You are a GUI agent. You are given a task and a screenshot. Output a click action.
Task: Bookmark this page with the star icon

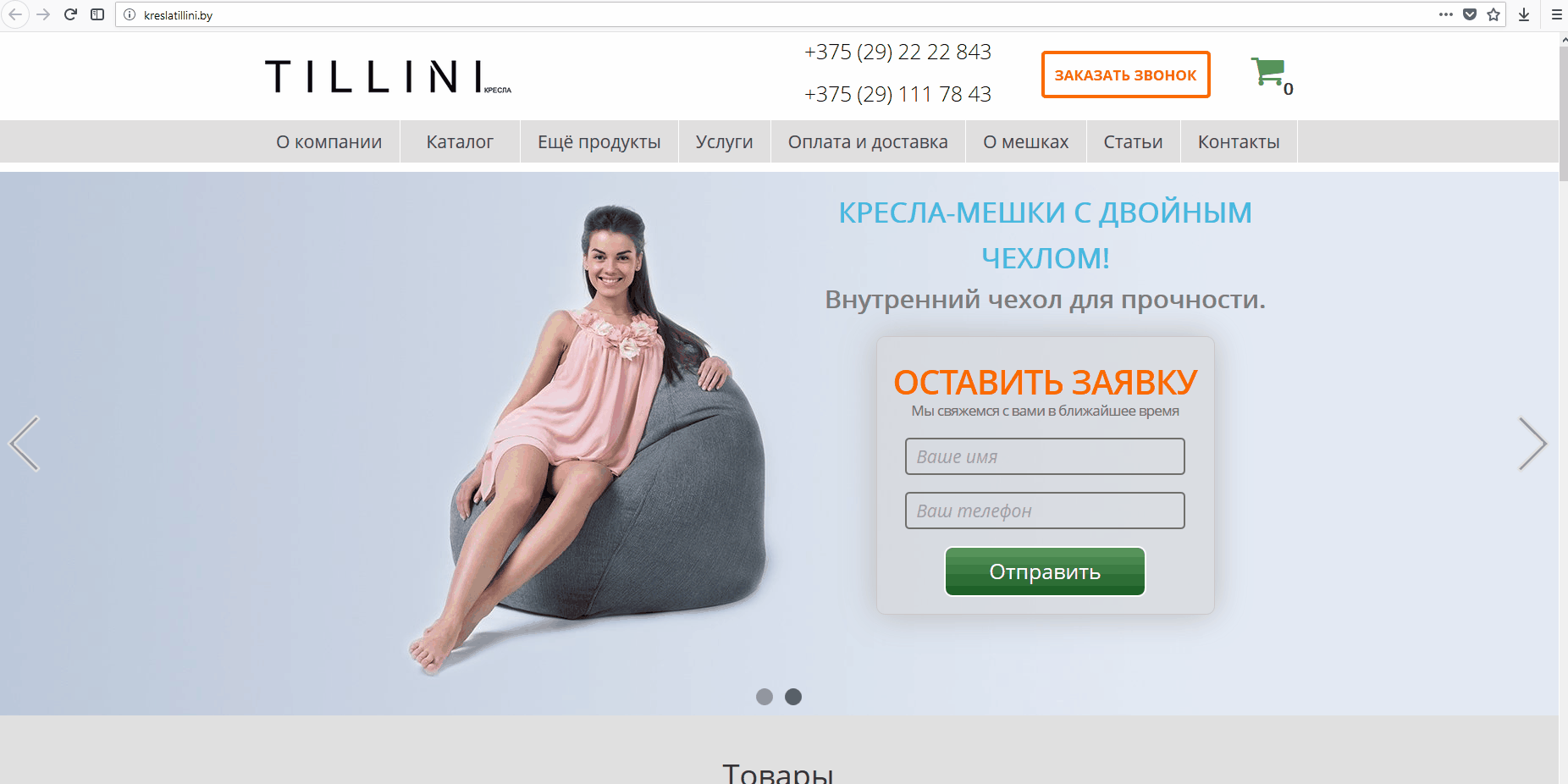pyautogui.click(x=1493, y=14)
